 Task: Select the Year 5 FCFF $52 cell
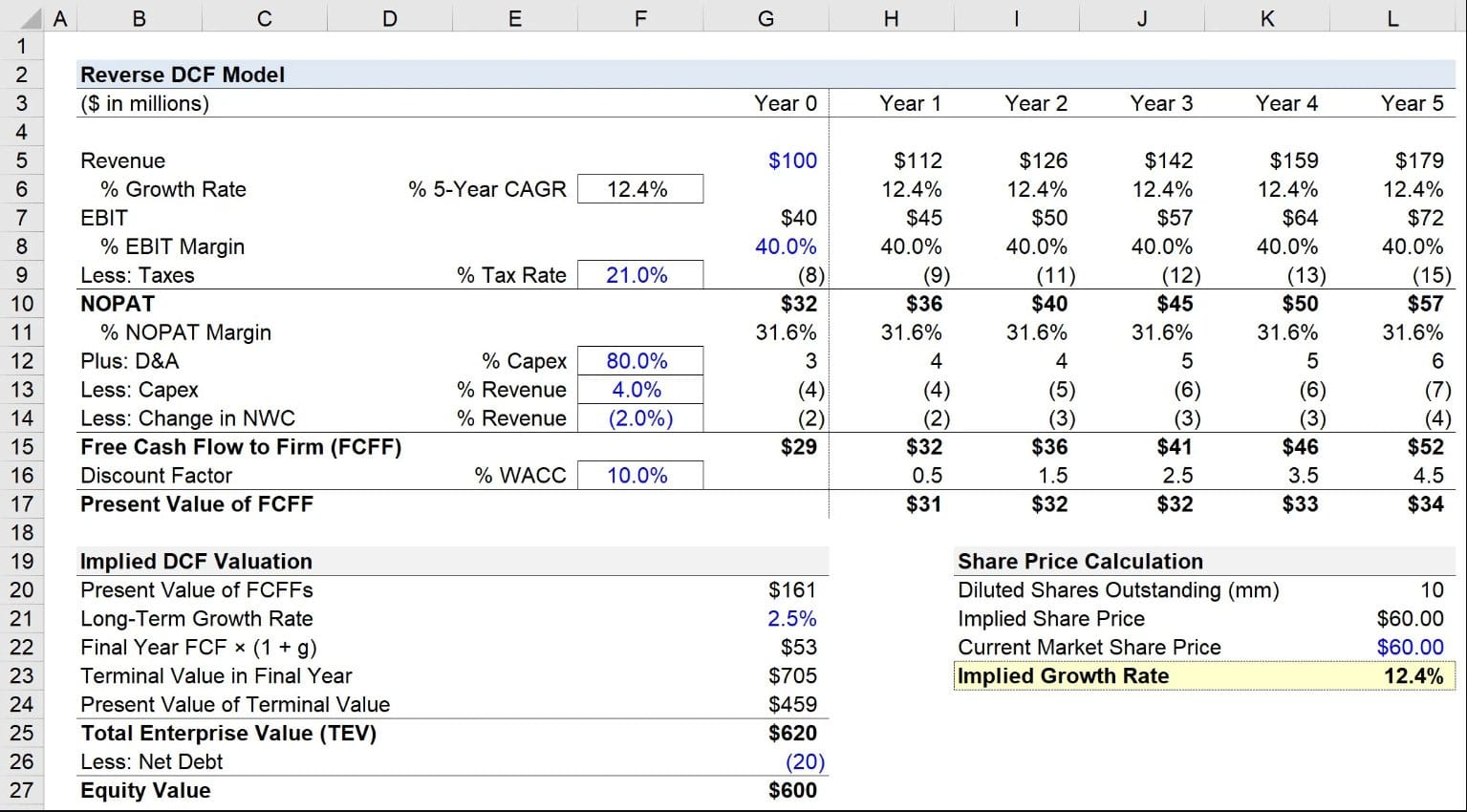coord(1424,447)
